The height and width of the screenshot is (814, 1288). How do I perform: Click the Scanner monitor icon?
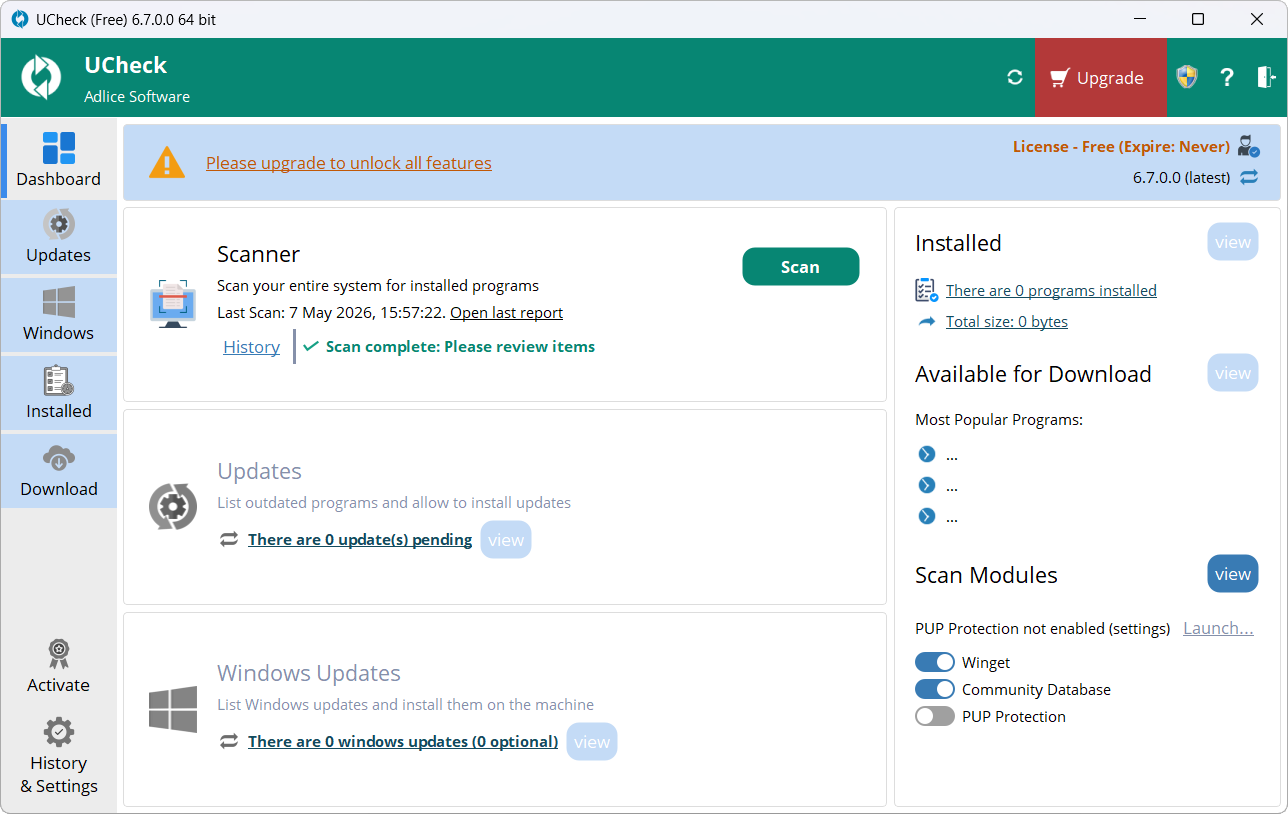(x=174, y=304)
